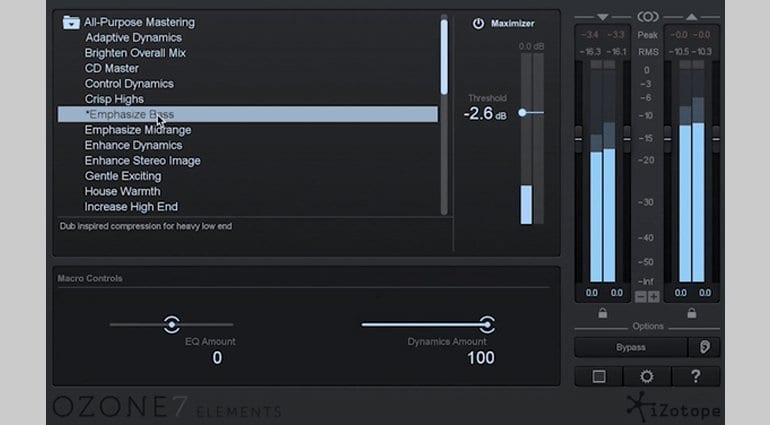Click the Macro Controls heading
This screenshot has height=425, width=770.
[x=90, y=279]
